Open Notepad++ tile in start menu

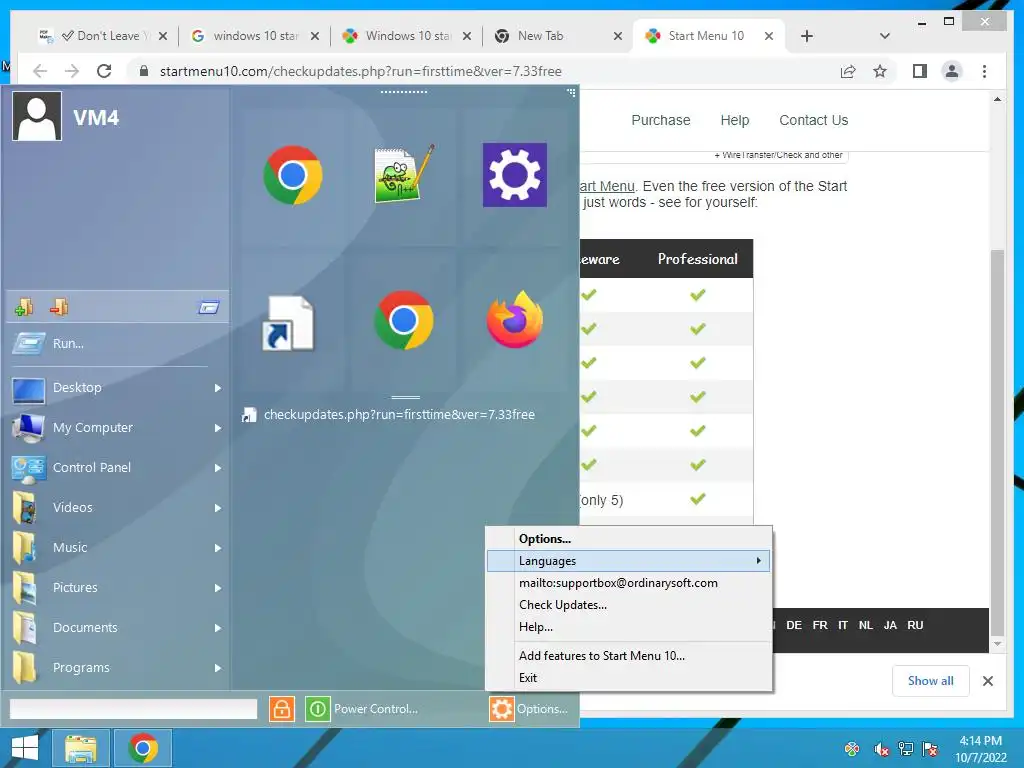(x=404, y=174)
